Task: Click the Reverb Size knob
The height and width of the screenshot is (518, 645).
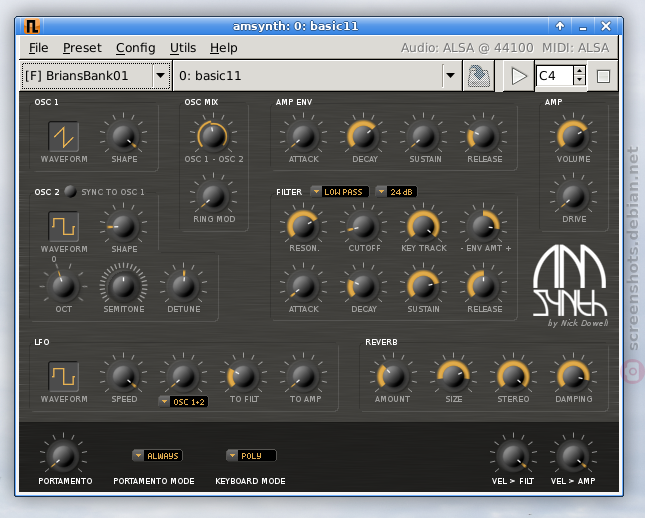Action: [453, 376]
